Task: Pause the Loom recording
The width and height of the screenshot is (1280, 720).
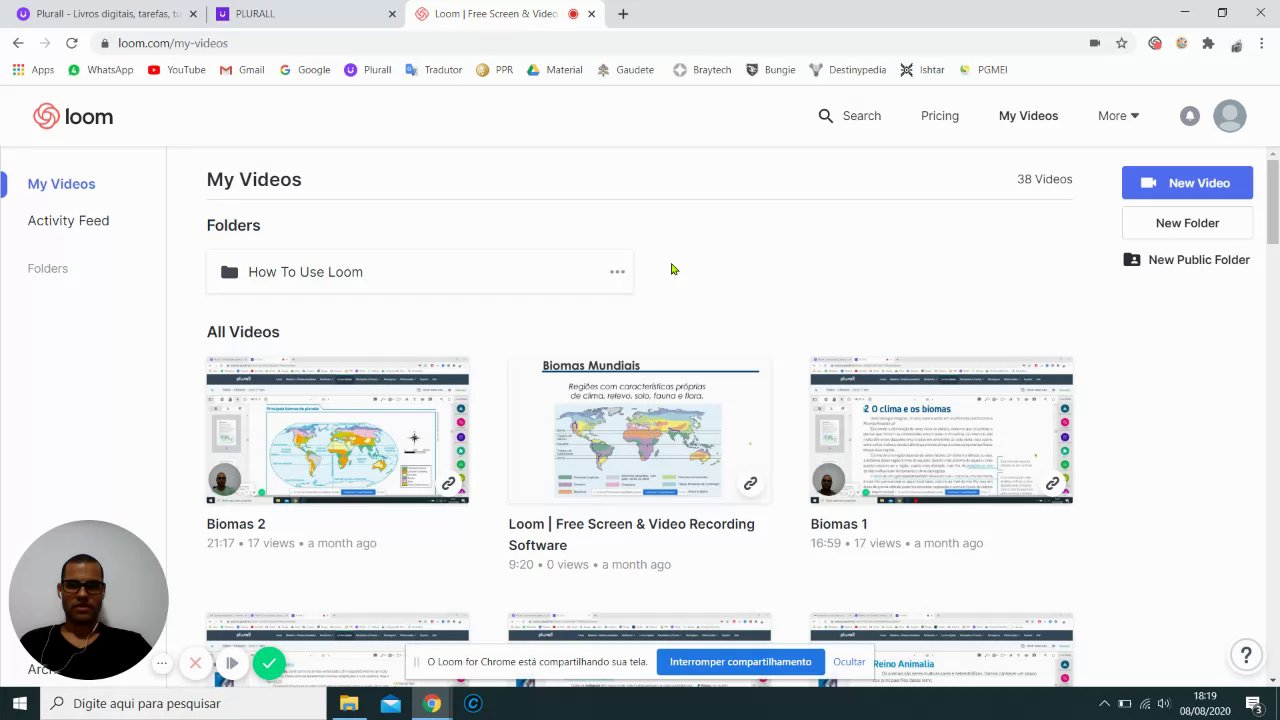Action: (231, 663)
